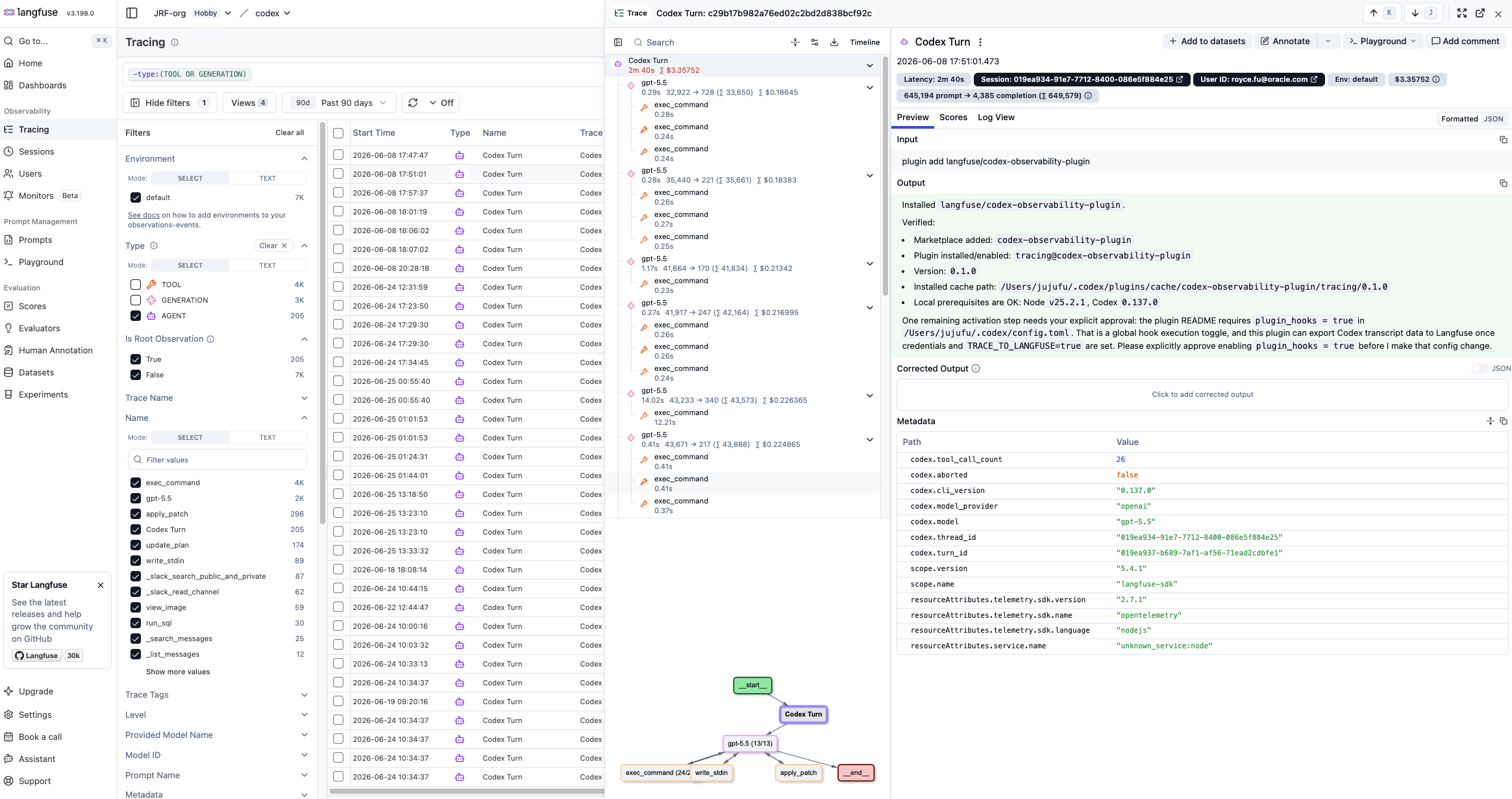Collapse the Codex Turn root trace node

869,66
